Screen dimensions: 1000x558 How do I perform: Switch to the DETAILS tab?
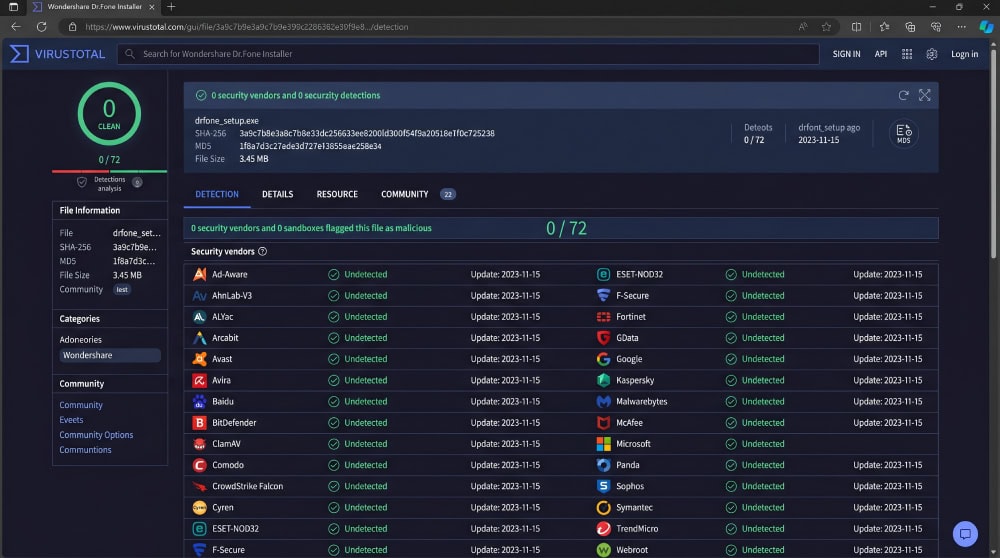(277, 195)
